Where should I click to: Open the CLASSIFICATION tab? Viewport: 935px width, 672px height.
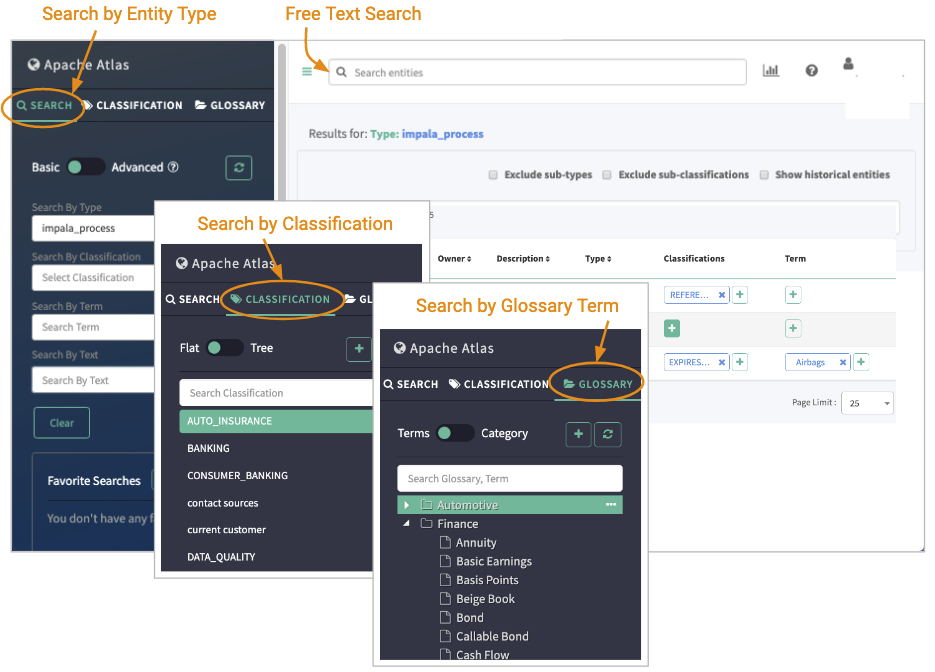point(279,299)
